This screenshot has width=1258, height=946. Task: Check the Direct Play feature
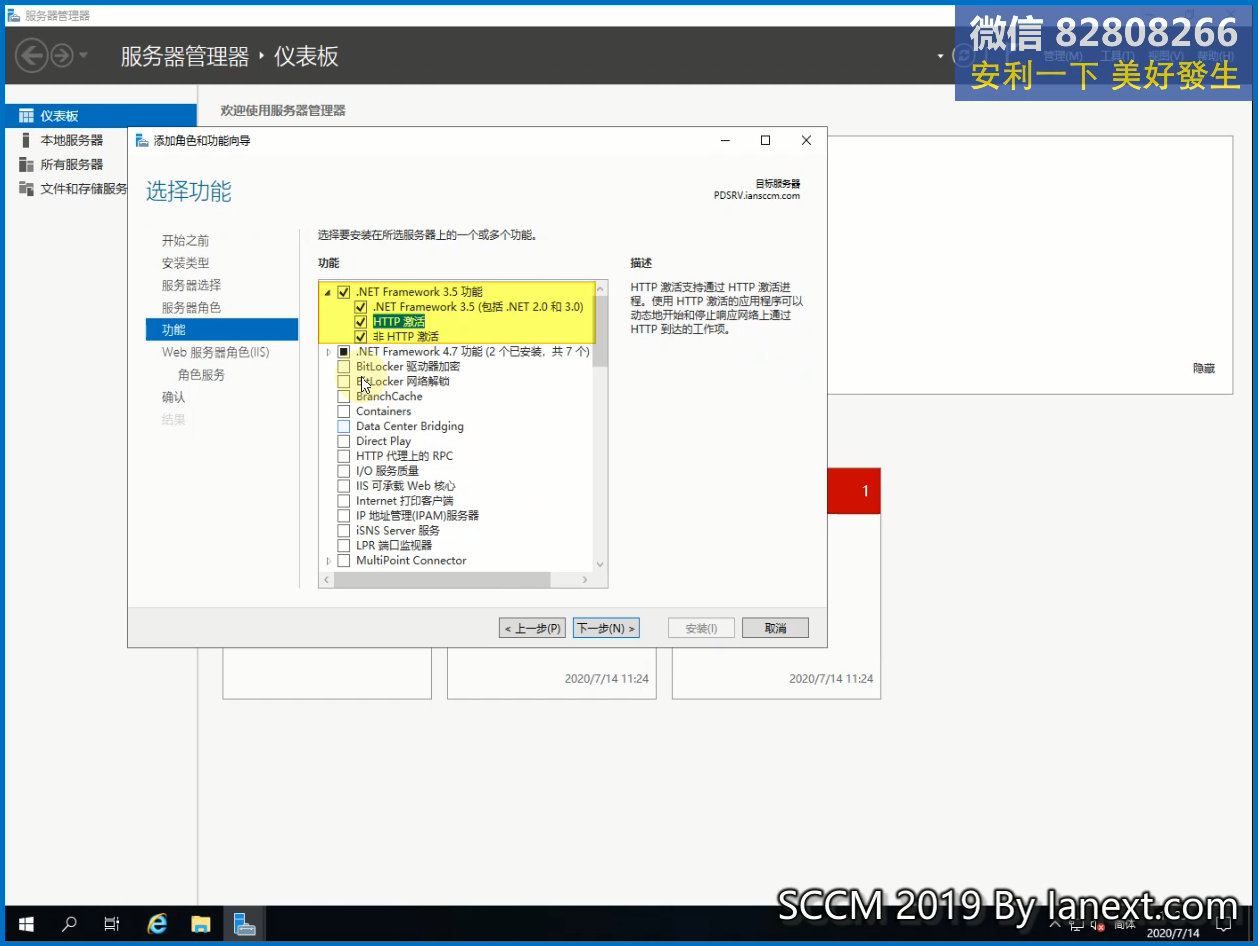(344, 442)
